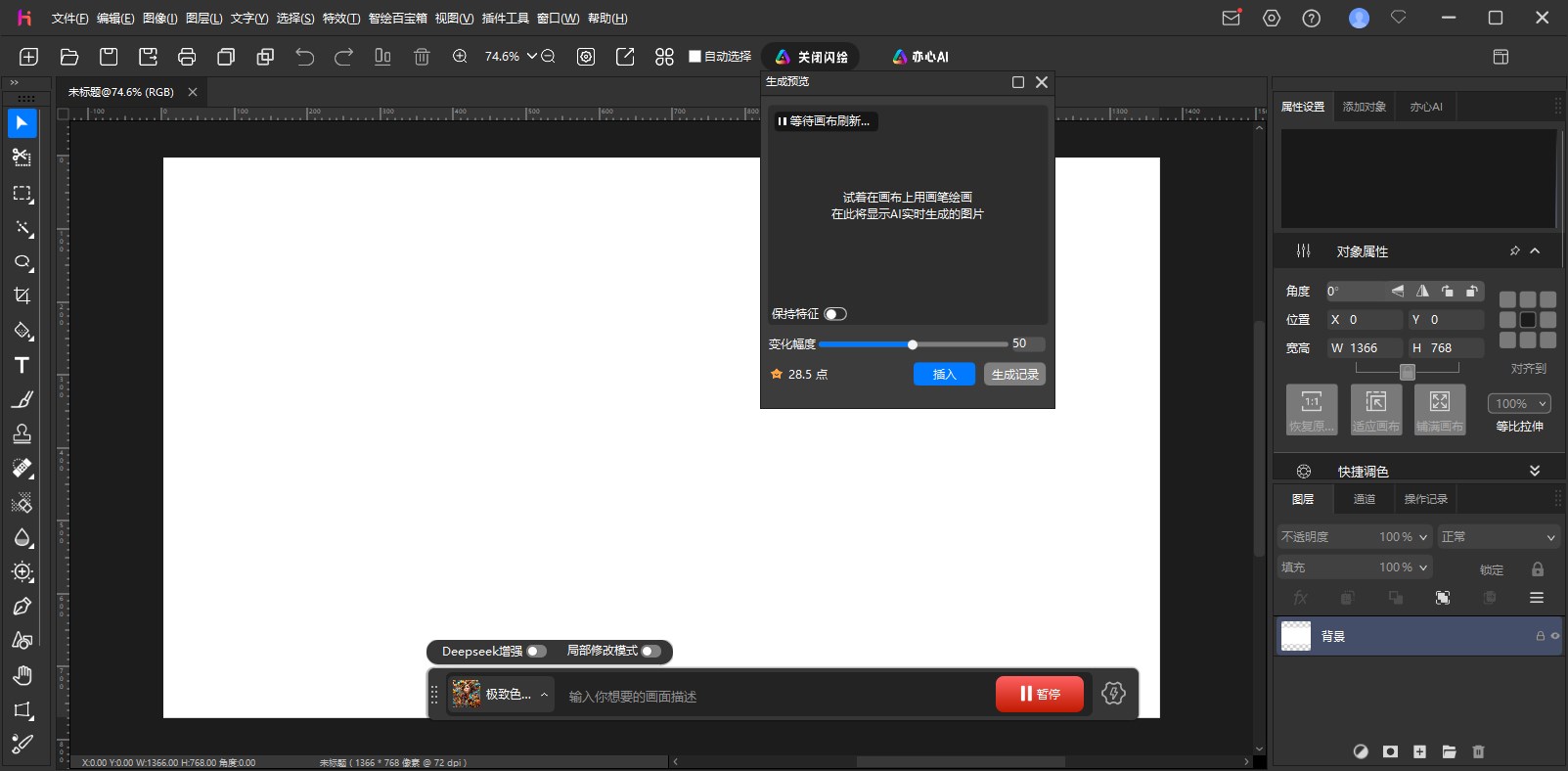Print the document via printer icon
Screen dimensions: 1568x771
pyautogui.click(x=187, y=57)
